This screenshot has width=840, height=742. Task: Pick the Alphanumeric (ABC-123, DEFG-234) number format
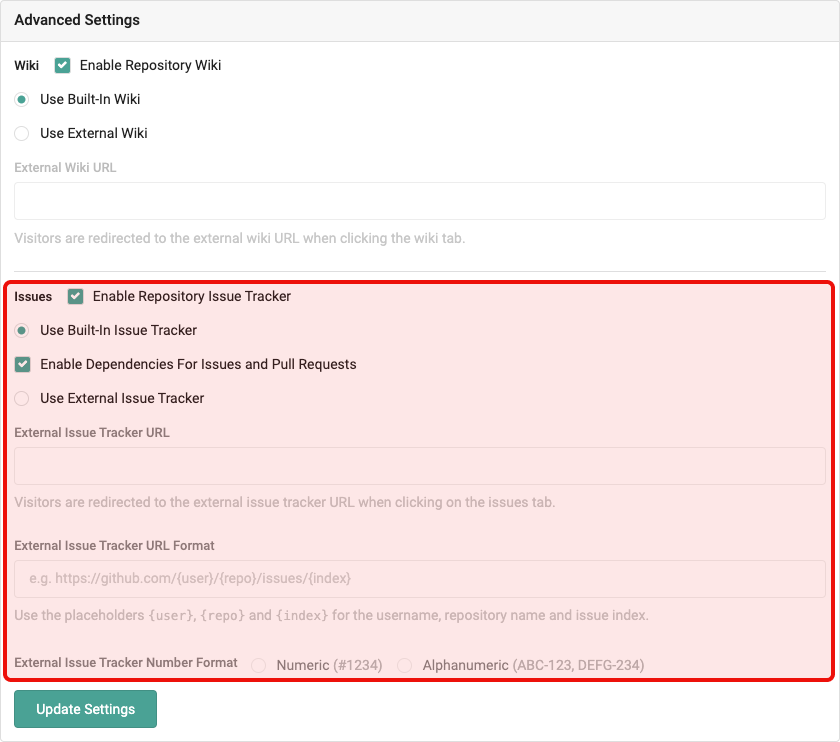coord(405,665)
